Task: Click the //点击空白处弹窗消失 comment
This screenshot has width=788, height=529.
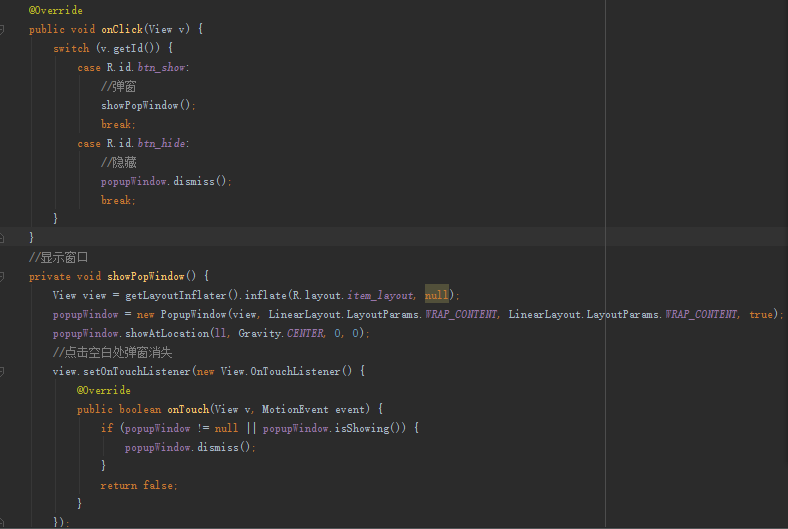Action: 113,353
